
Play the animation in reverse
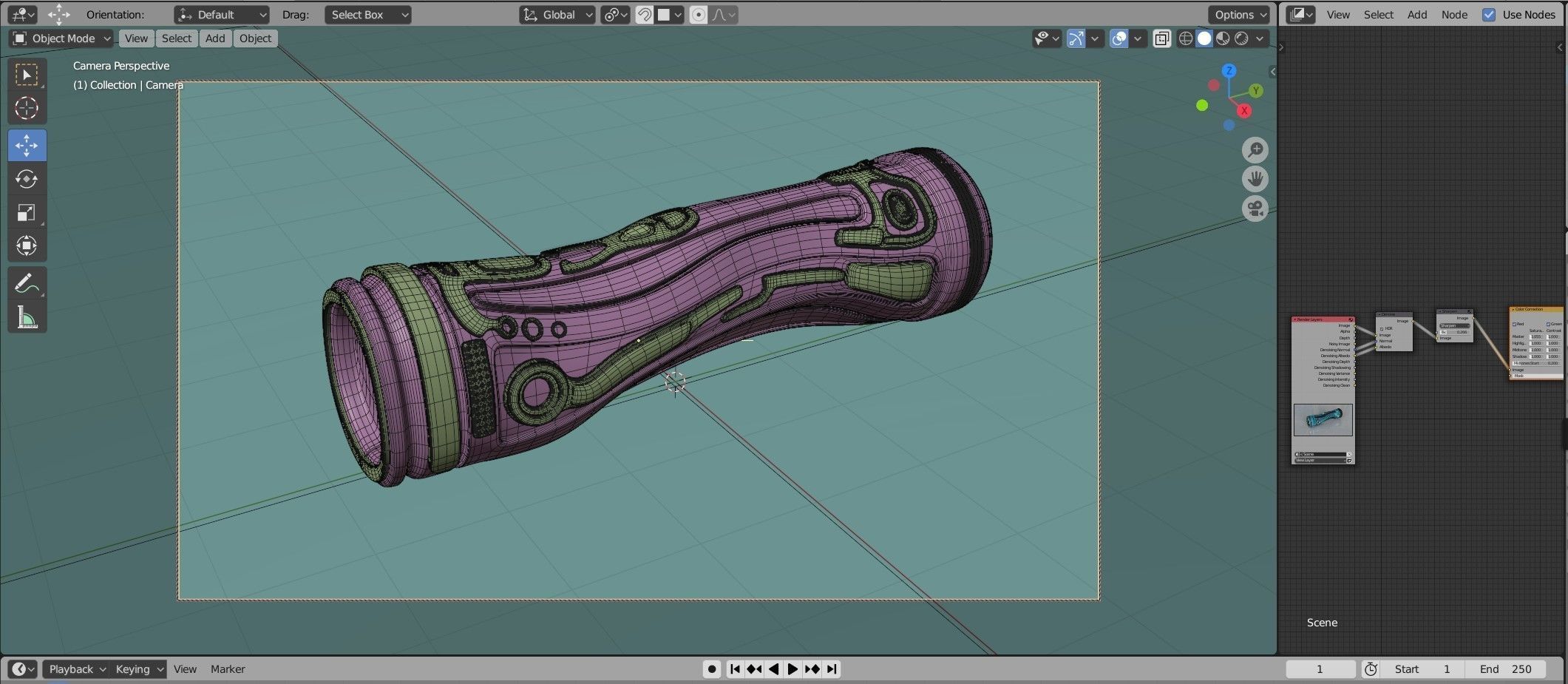point(773,668)
